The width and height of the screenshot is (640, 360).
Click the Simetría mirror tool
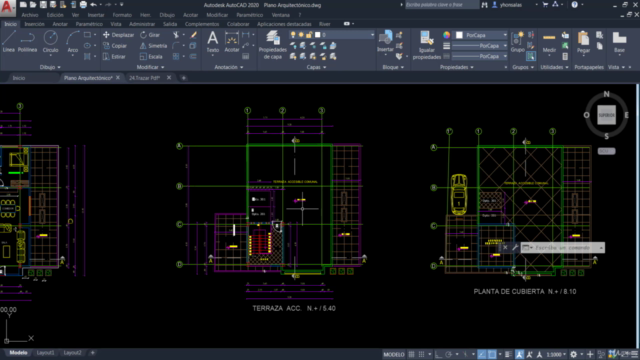pos(153,46)
